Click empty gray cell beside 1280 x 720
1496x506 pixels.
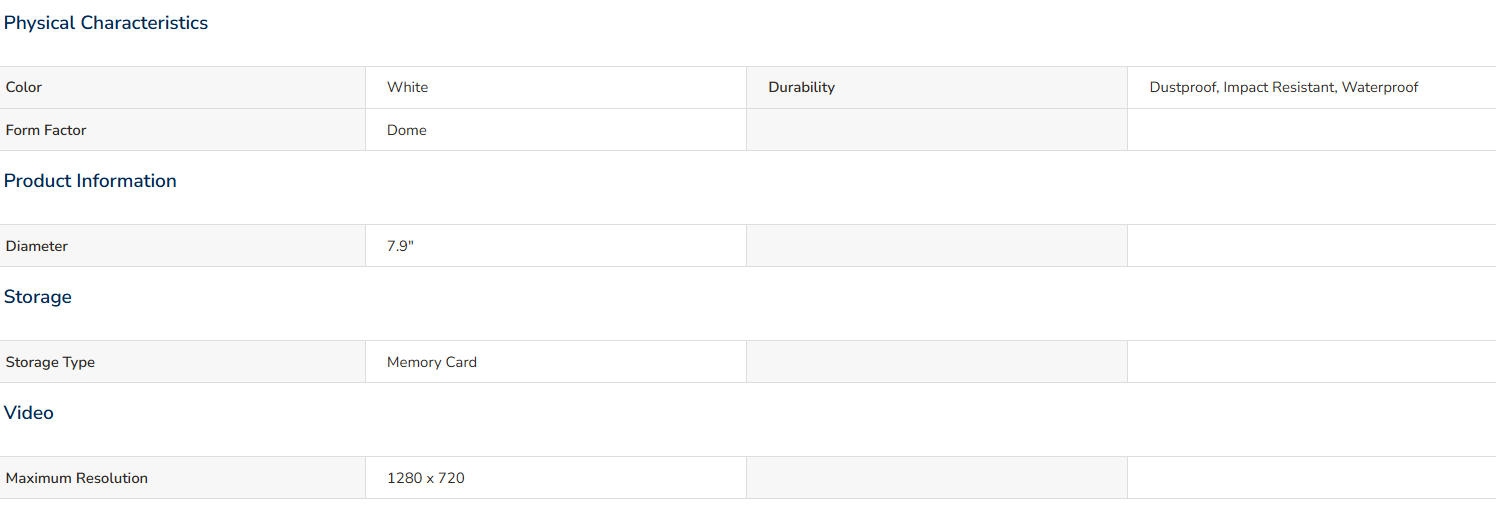(x=937, y=478)
